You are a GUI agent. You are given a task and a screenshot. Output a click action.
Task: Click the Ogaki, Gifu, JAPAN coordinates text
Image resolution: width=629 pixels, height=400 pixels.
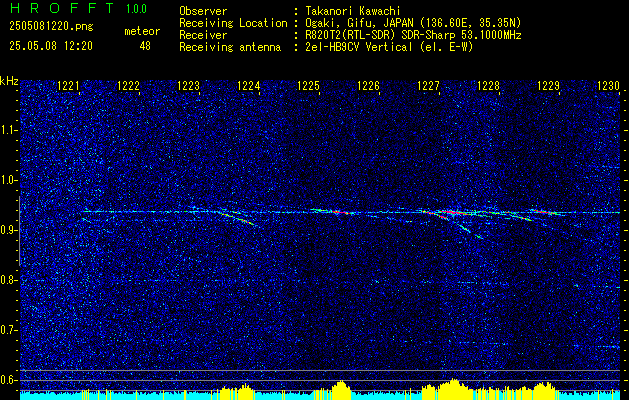tap(413, 23)
